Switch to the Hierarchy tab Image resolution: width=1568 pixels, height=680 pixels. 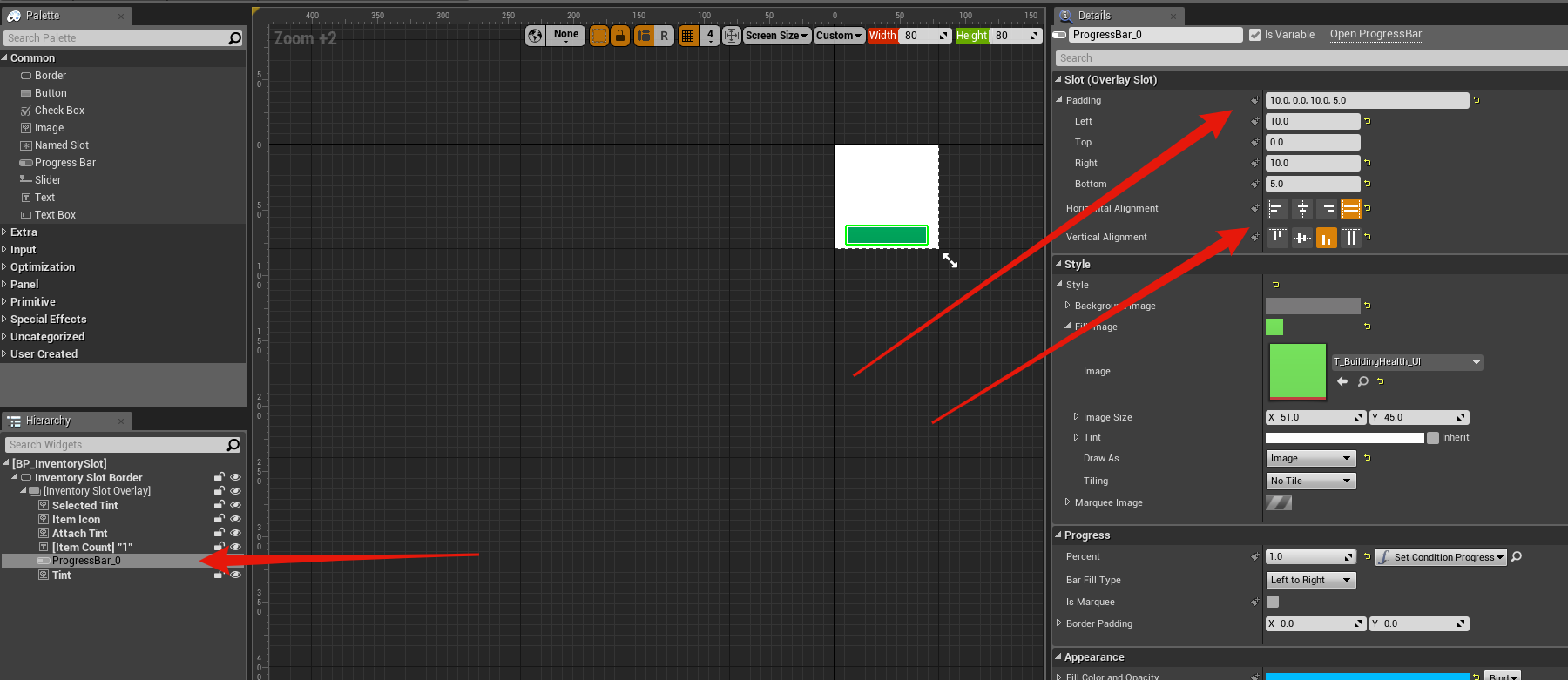48,421
